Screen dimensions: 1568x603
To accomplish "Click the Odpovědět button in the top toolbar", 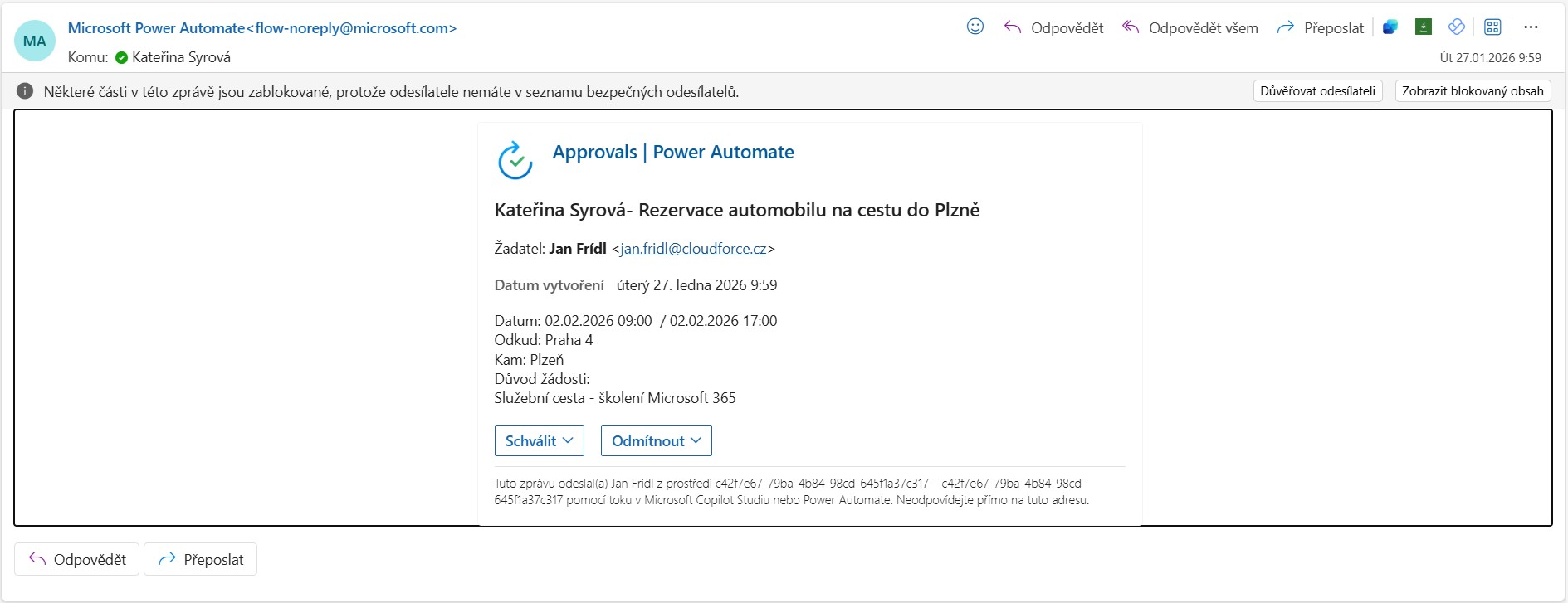I will pos(1053,27).
